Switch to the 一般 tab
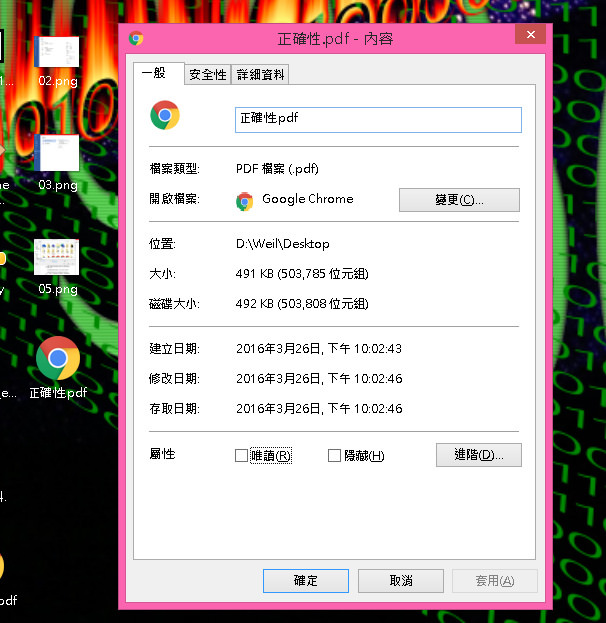This screenshot has width=606, height=623. pyautogui.click(x=159, y=73)
